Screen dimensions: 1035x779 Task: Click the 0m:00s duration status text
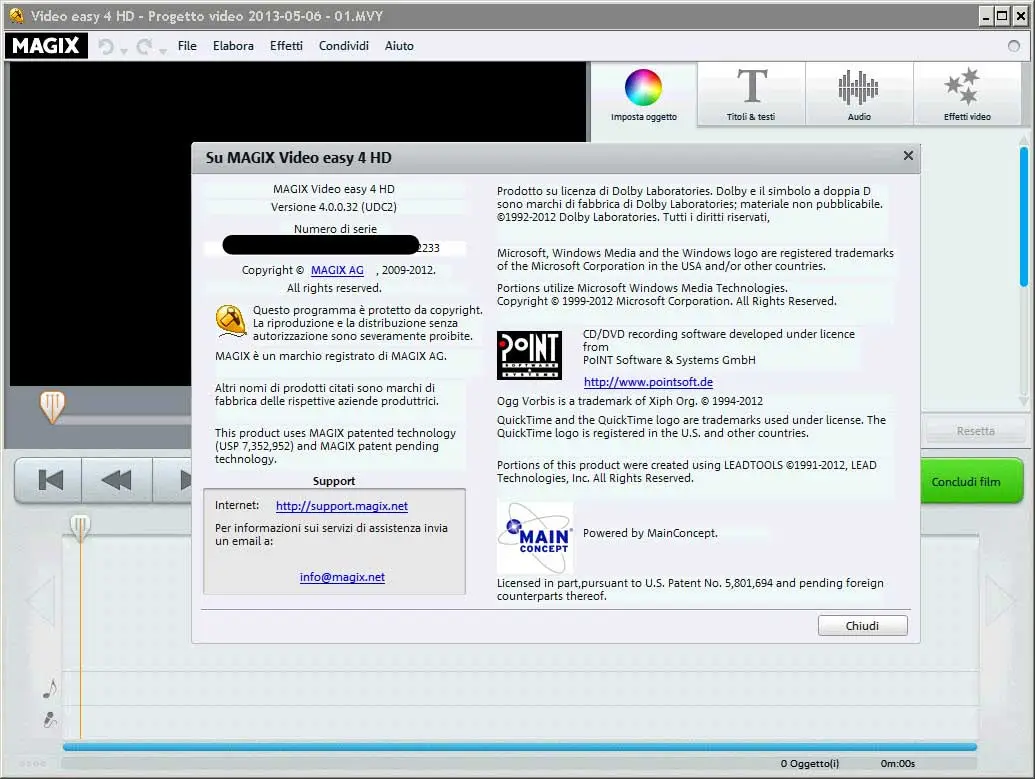click(x=898, y=763)
